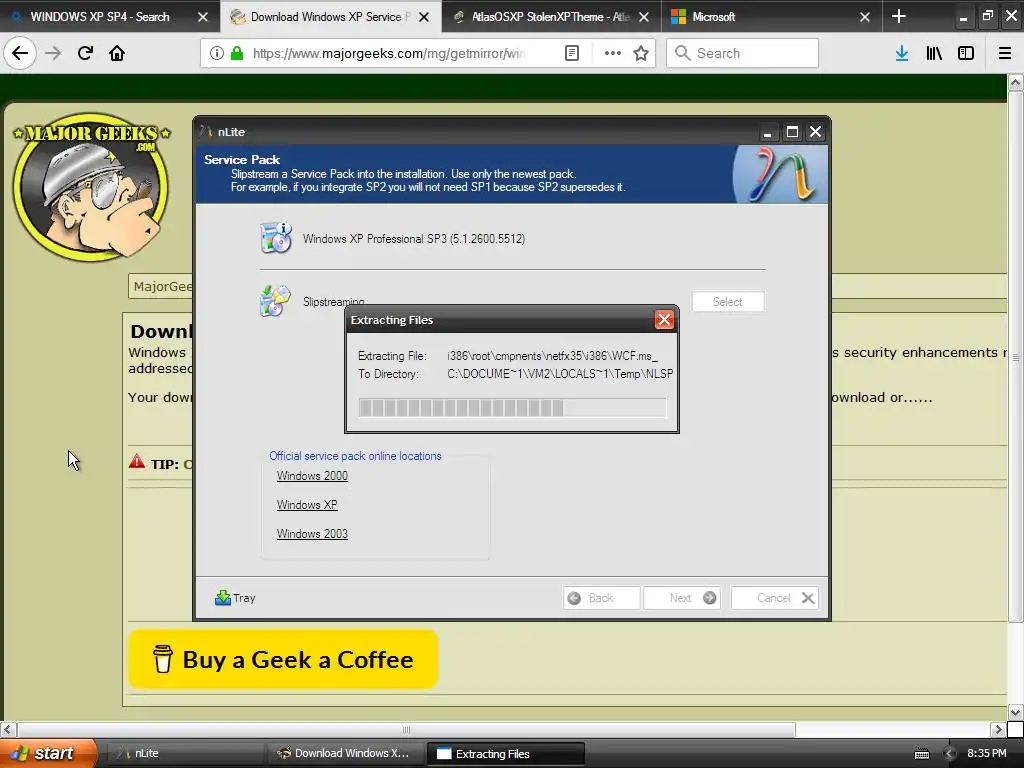Click the nLite logo in header
The width and height of the screenshot is (1024, 768).
780,174
